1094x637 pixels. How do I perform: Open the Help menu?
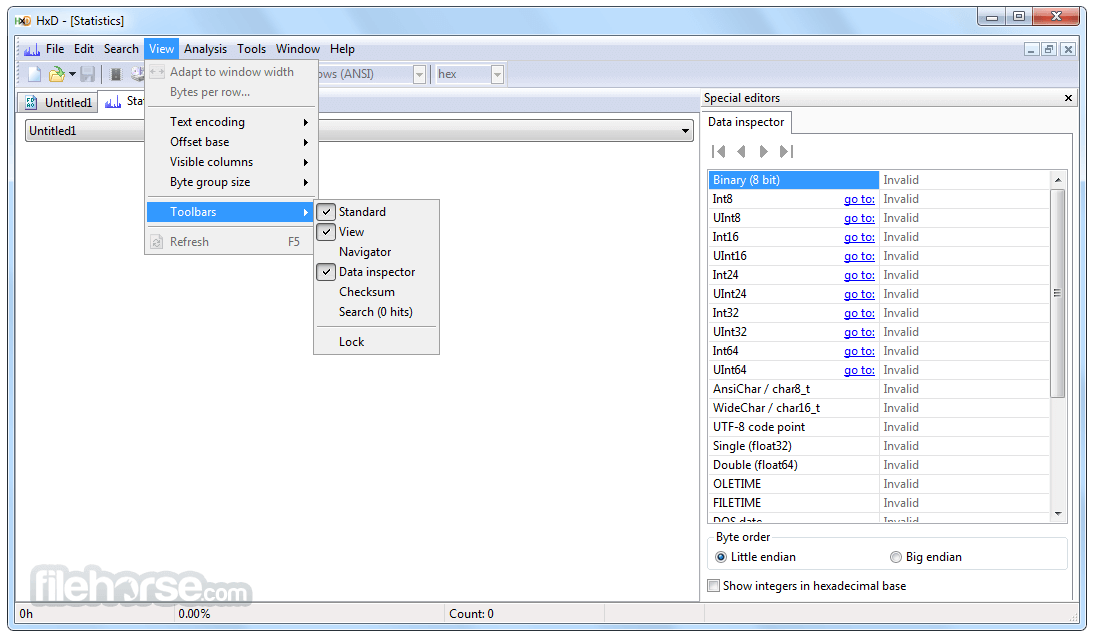[x=343, y=49]
